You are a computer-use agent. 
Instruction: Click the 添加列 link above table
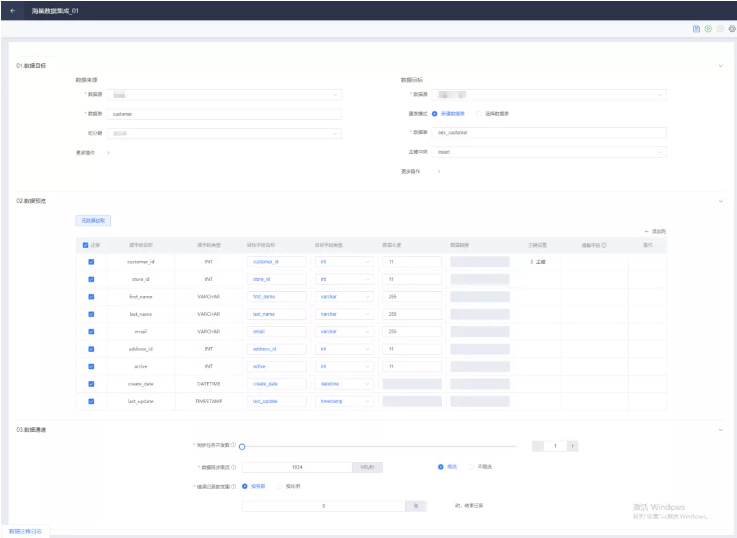pos(656,231)
